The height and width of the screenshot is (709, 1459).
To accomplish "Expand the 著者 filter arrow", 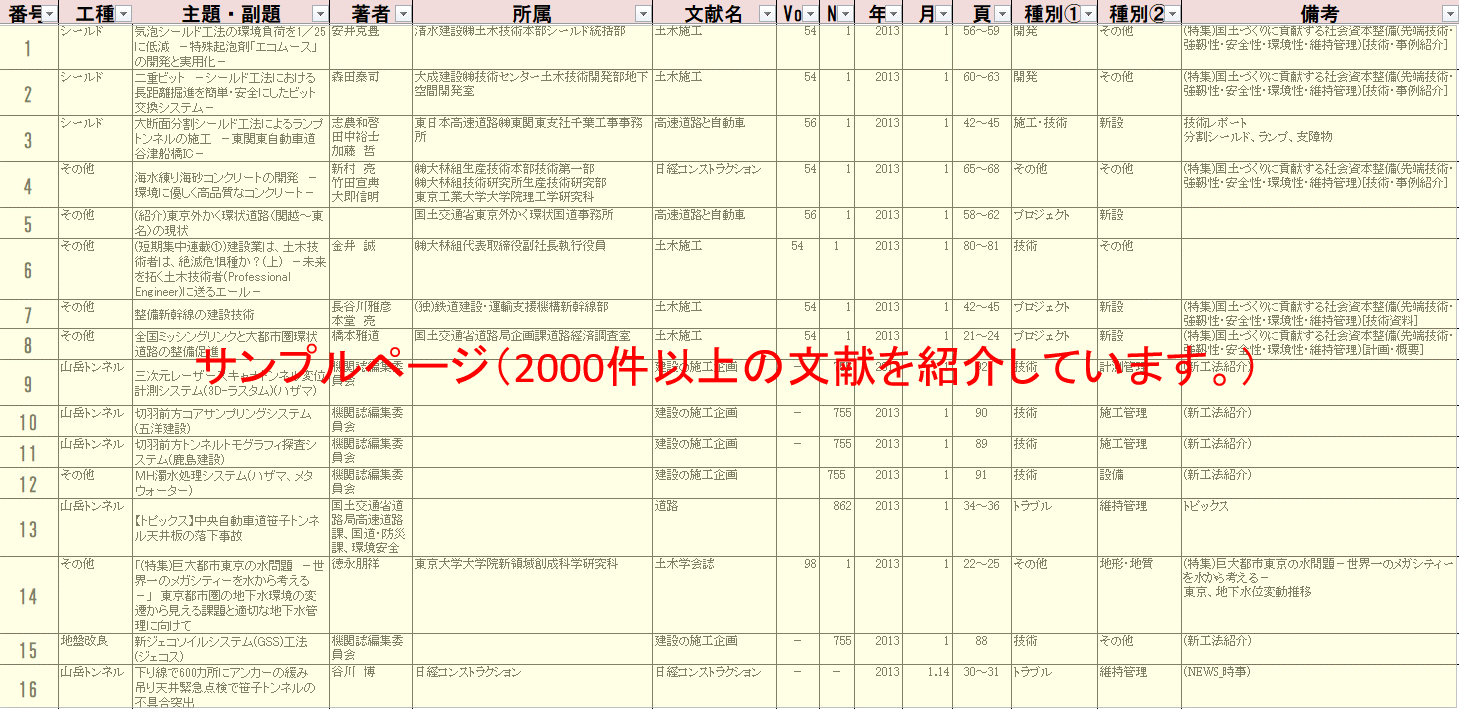I will point(402,13).
